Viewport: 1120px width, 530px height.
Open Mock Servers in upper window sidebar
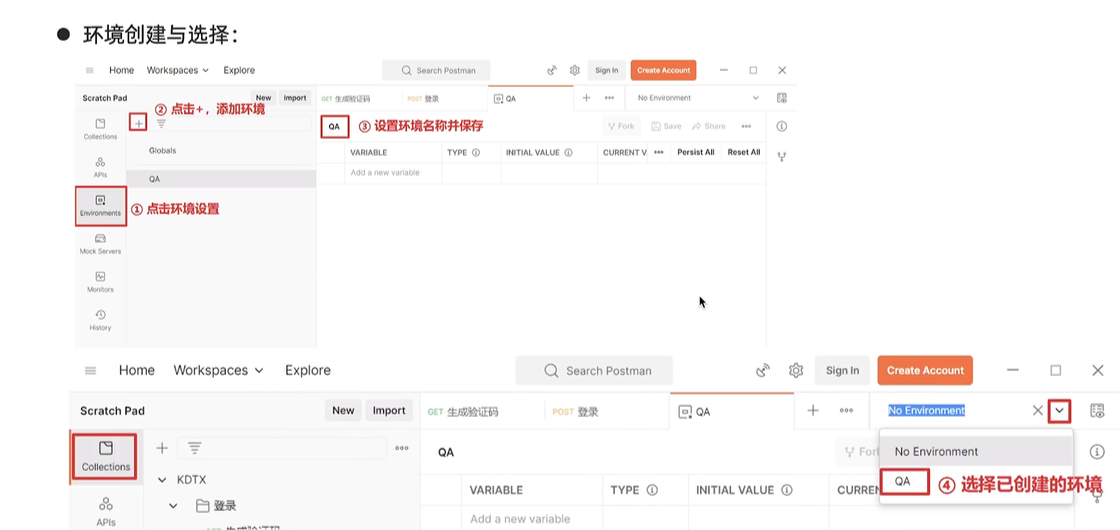pos(100,244)
